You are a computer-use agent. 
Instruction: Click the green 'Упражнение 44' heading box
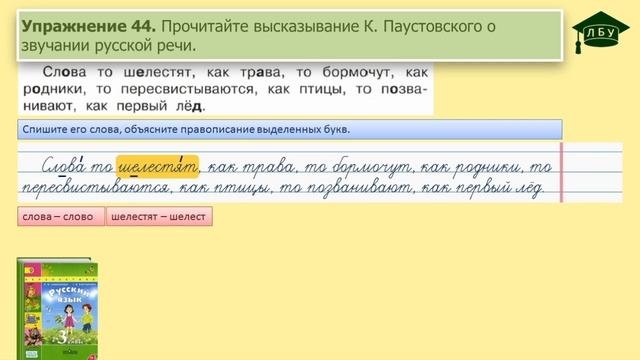click(x=290, y=36)
